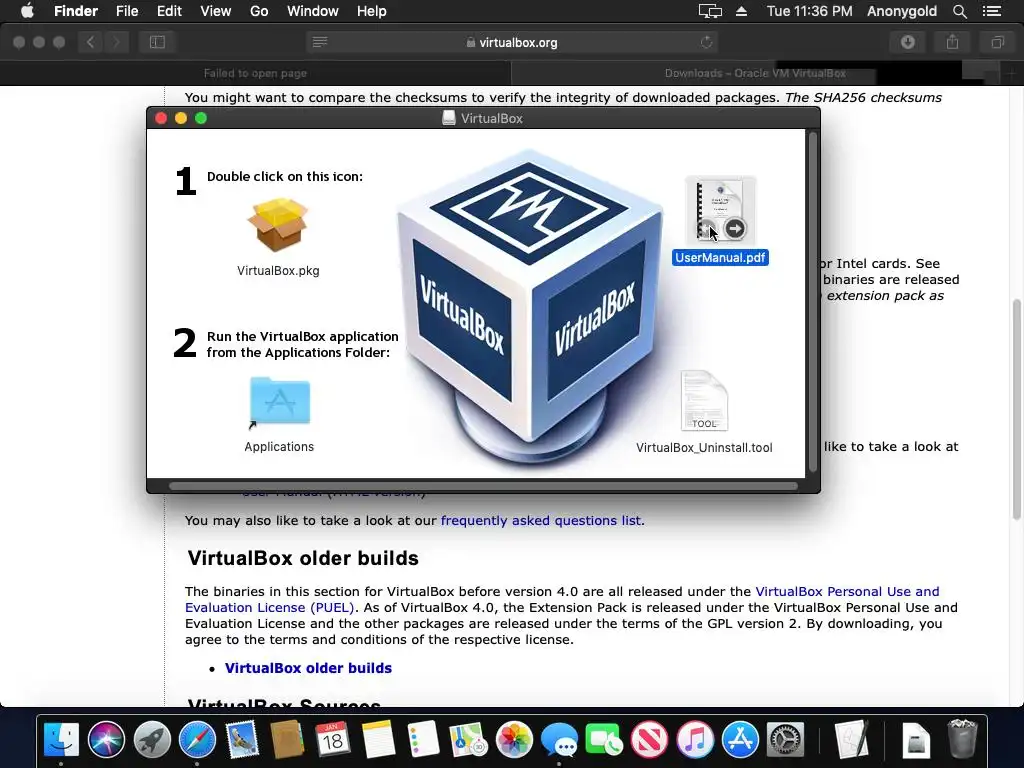The image size is (1024, 768).
Task: Open Reminders icon in Dock
Action: pos(423,740)
